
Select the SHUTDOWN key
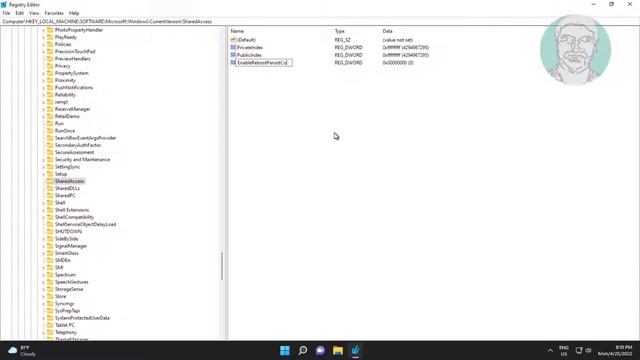coord(68,231)
